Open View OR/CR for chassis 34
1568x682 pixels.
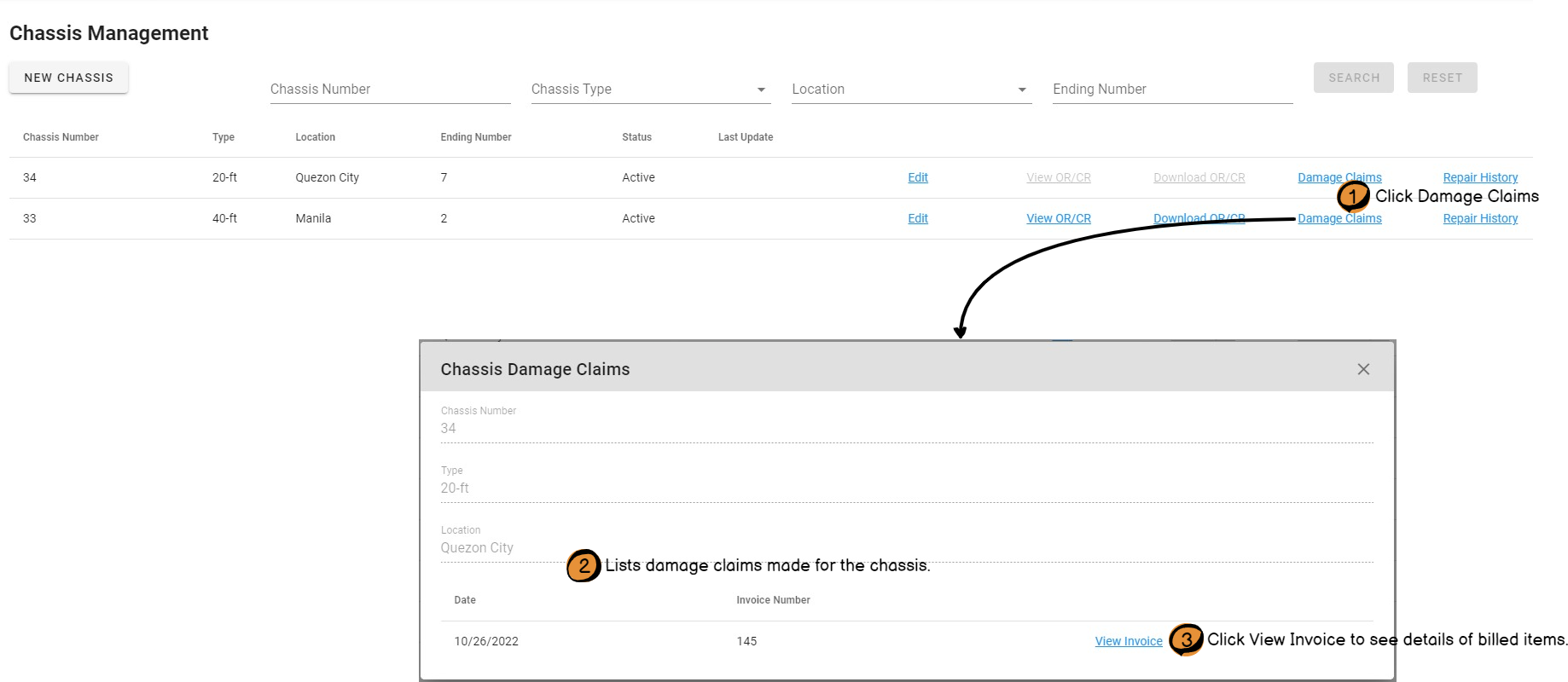1058,177
